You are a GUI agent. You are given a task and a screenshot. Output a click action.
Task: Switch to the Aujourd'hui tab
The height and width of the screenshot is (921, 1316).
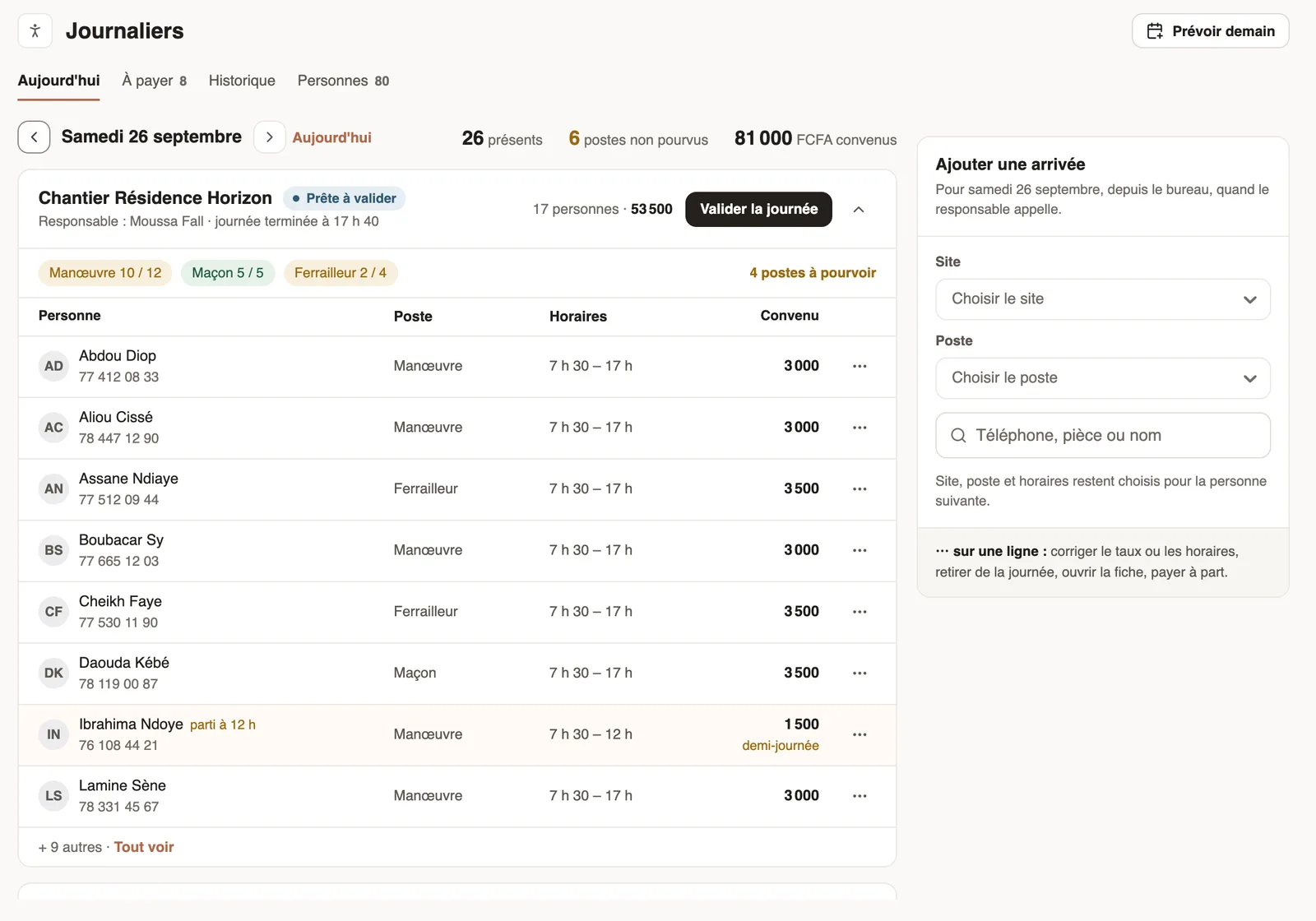coord(59,81)
